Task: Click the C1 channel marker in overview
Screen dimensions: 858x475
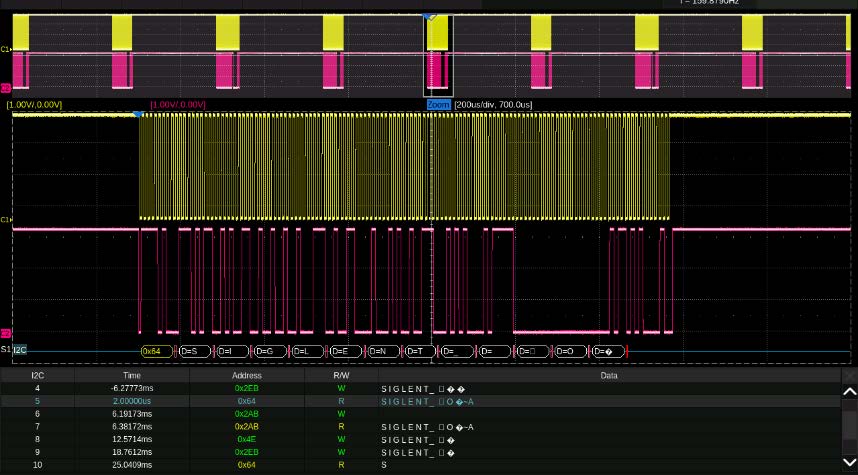Action: click(5, 48)
